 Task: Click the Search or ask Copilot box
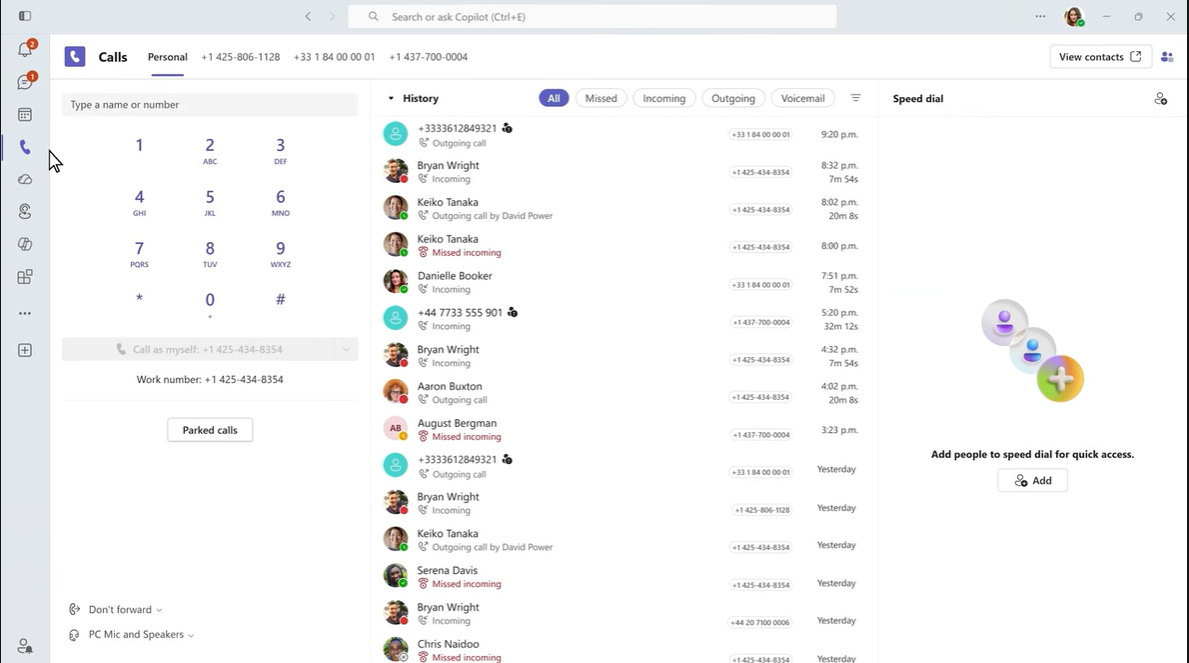(592, 17)
